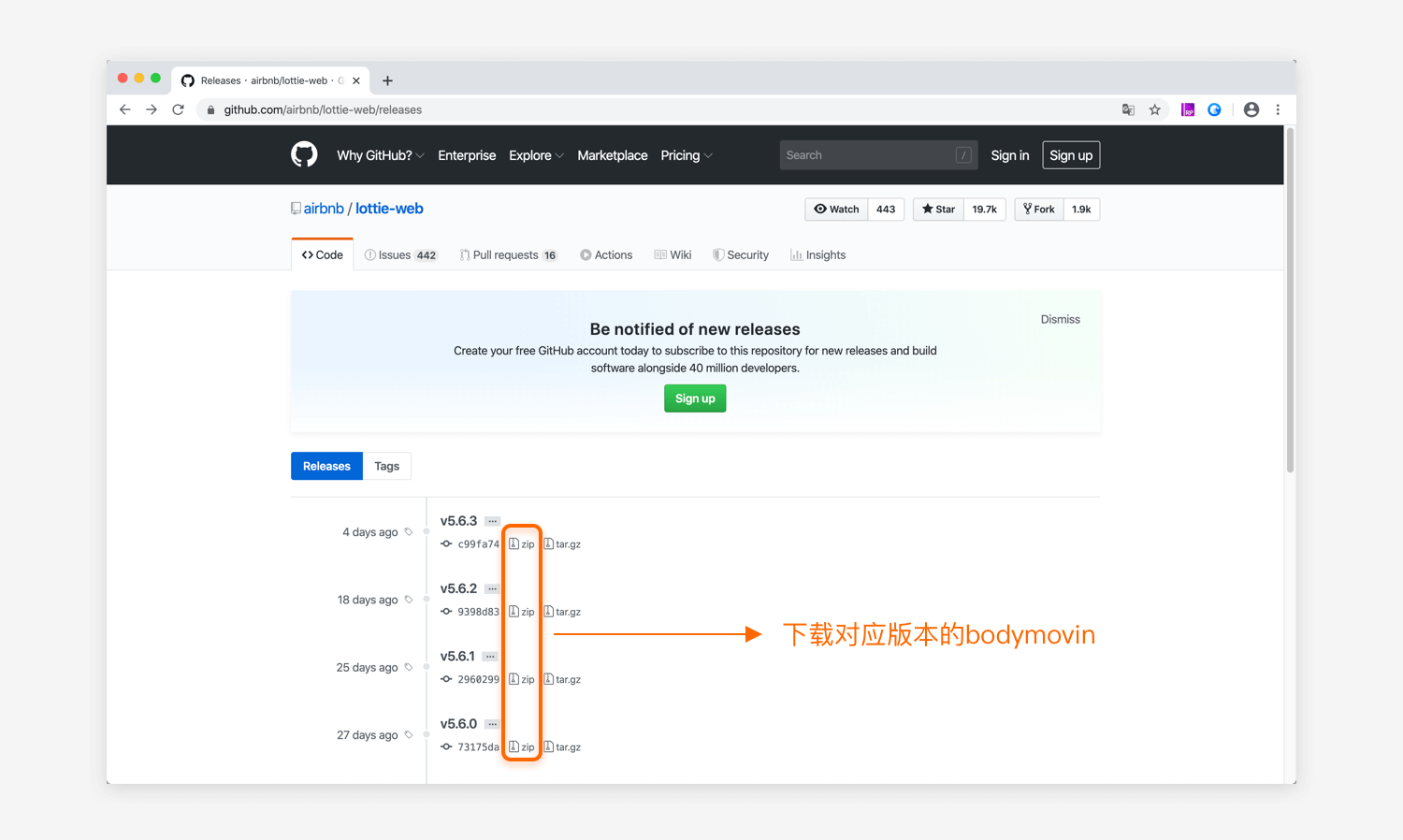
Task: Click green Sign up button in banner
Action: click(695, 398)
